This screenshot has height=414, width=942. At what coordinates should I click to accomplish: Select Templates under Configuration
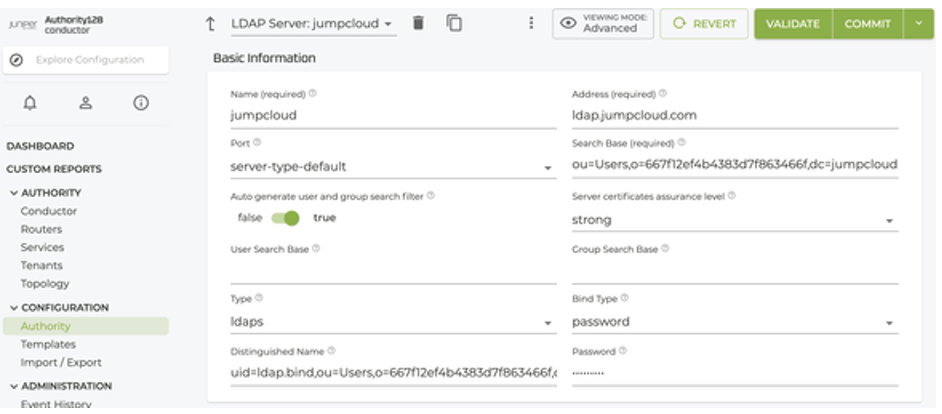click(x=48, y=344)
